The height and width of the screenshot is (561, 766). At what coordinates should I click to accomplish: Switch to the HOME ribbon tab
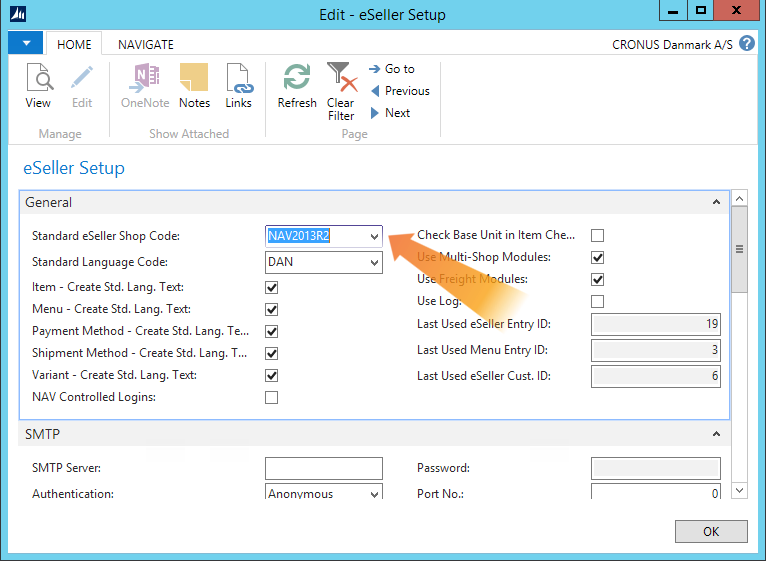pos(74,44)
